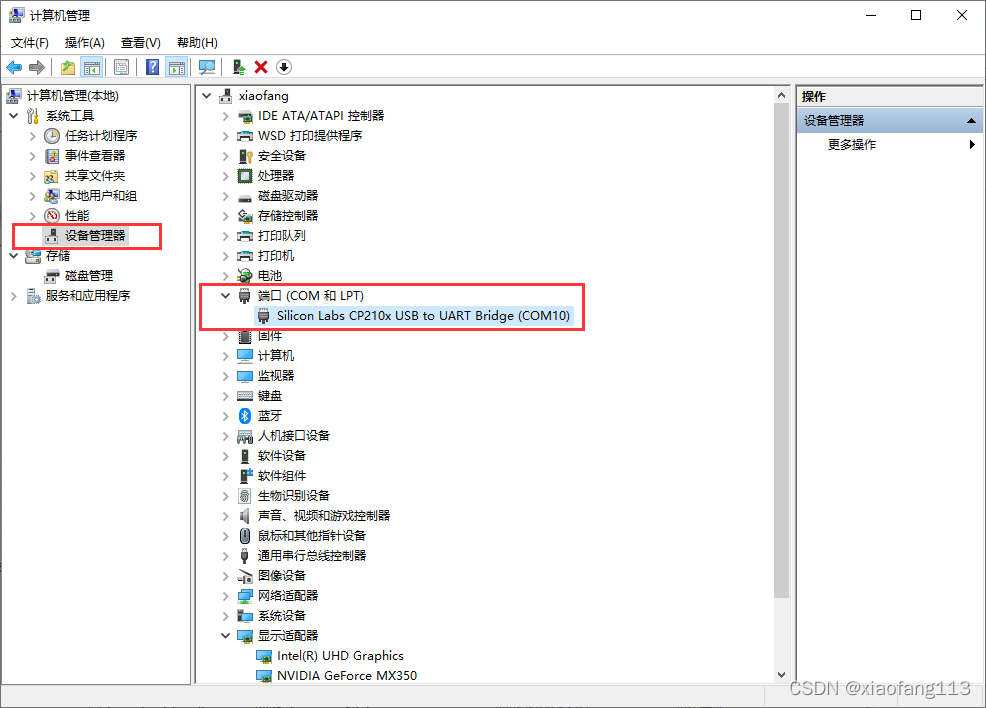Expand the 网络适配器 node

pyautogui.click(x=225, y=595)
